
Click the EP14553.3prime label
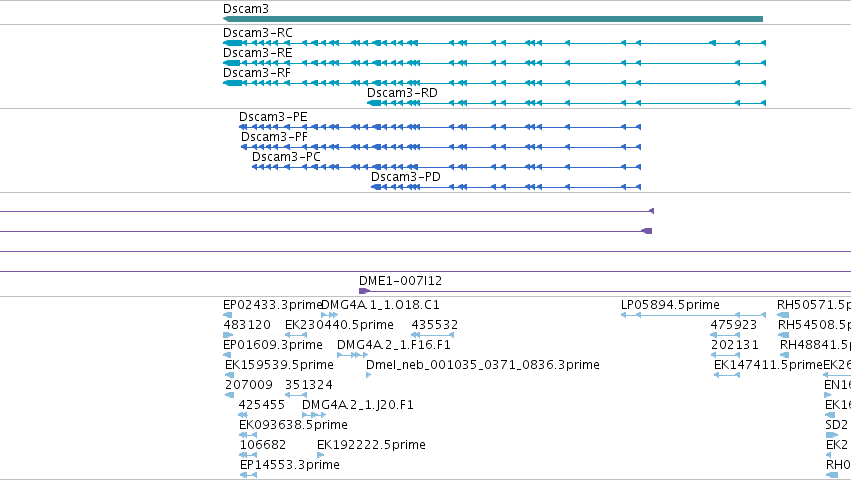[290, 465]
